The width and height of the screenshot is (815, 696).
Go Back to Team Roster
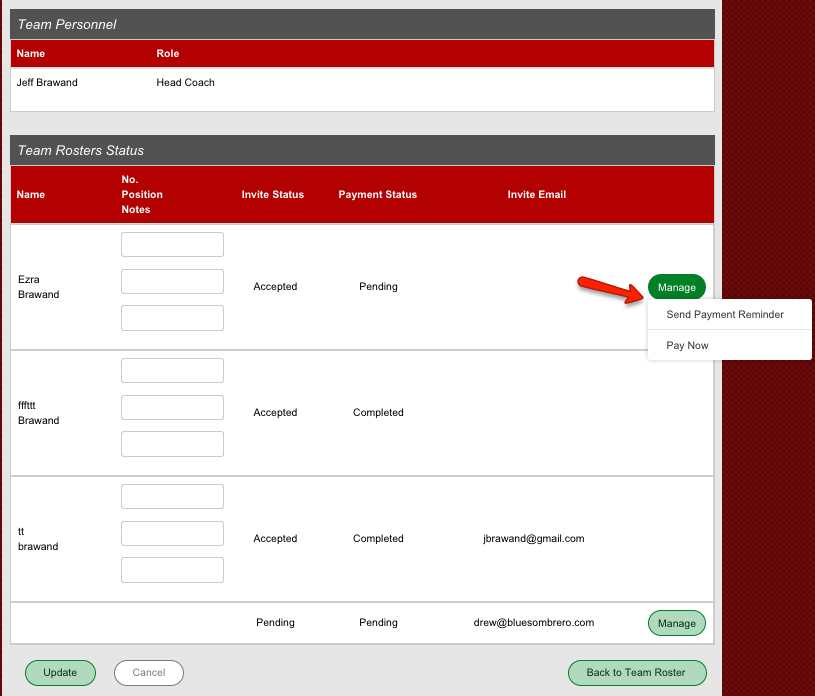point(637,673)
